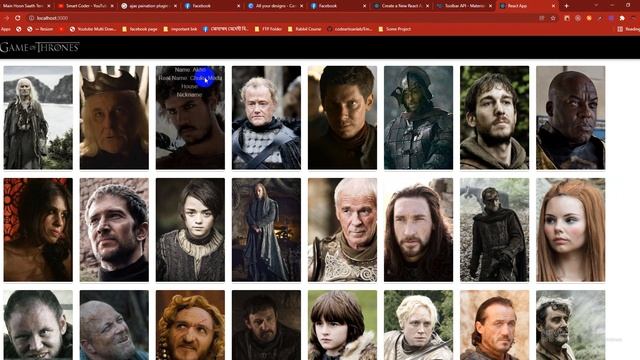Close the Create a New React App tab
640x360 pixels.
[x=427, y=6]
